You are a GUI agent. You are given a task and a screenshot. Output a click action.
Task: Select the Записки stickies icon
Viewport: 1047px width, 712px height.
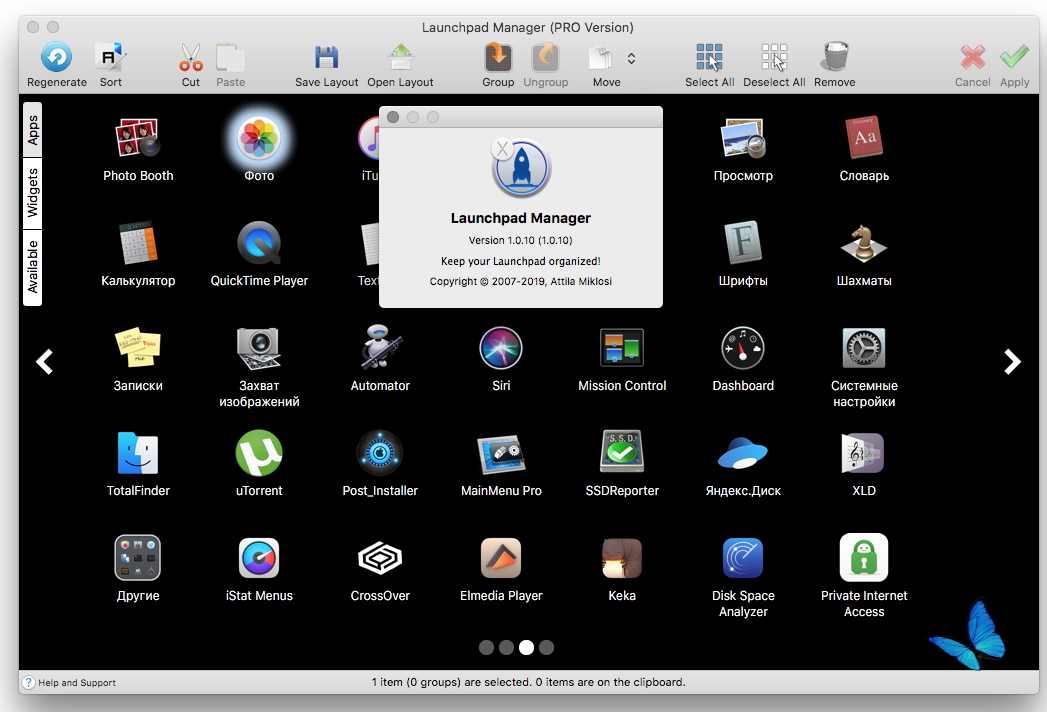pyautogui.click(x=138, y=348)
